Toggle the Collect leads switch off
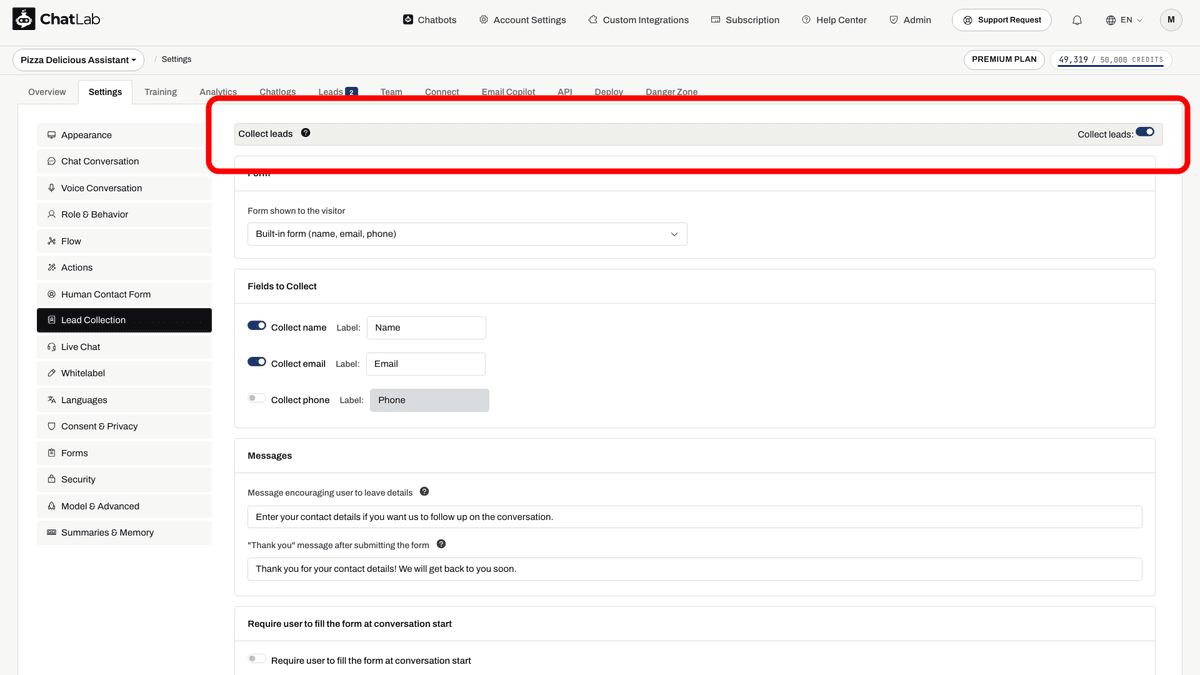Image resolution: width=1200 pixels, height=675 pixels. click(x=1145, y=132)
